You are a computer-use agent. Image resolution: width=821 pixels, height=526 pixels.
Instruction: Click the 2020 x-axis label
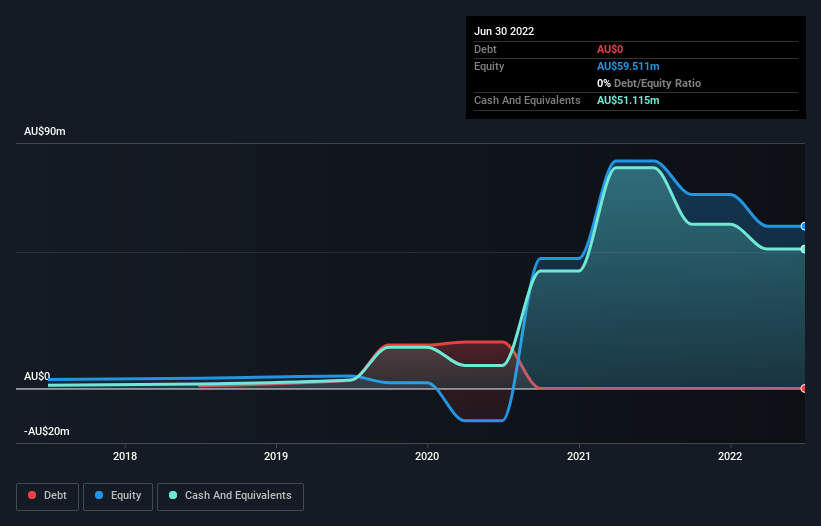click(427, 456)
